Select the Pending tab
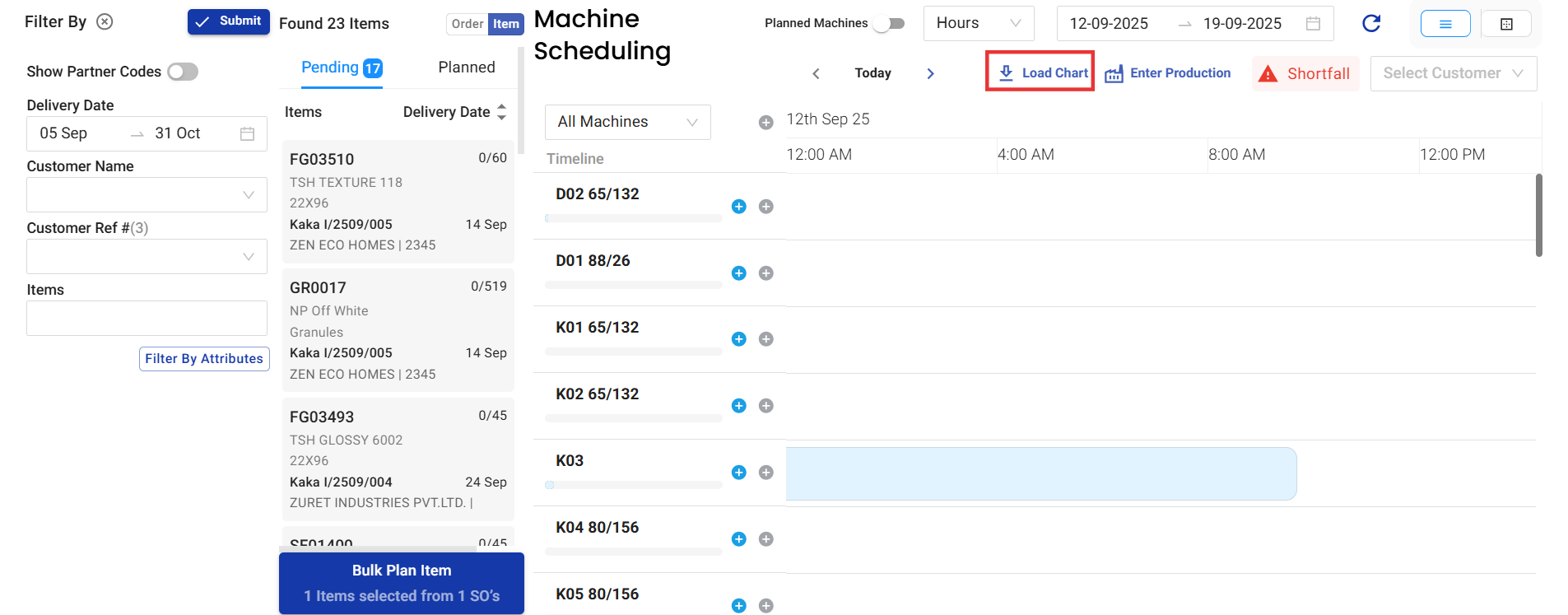Viewport: 1568px width, 615px height. (341, 68)
